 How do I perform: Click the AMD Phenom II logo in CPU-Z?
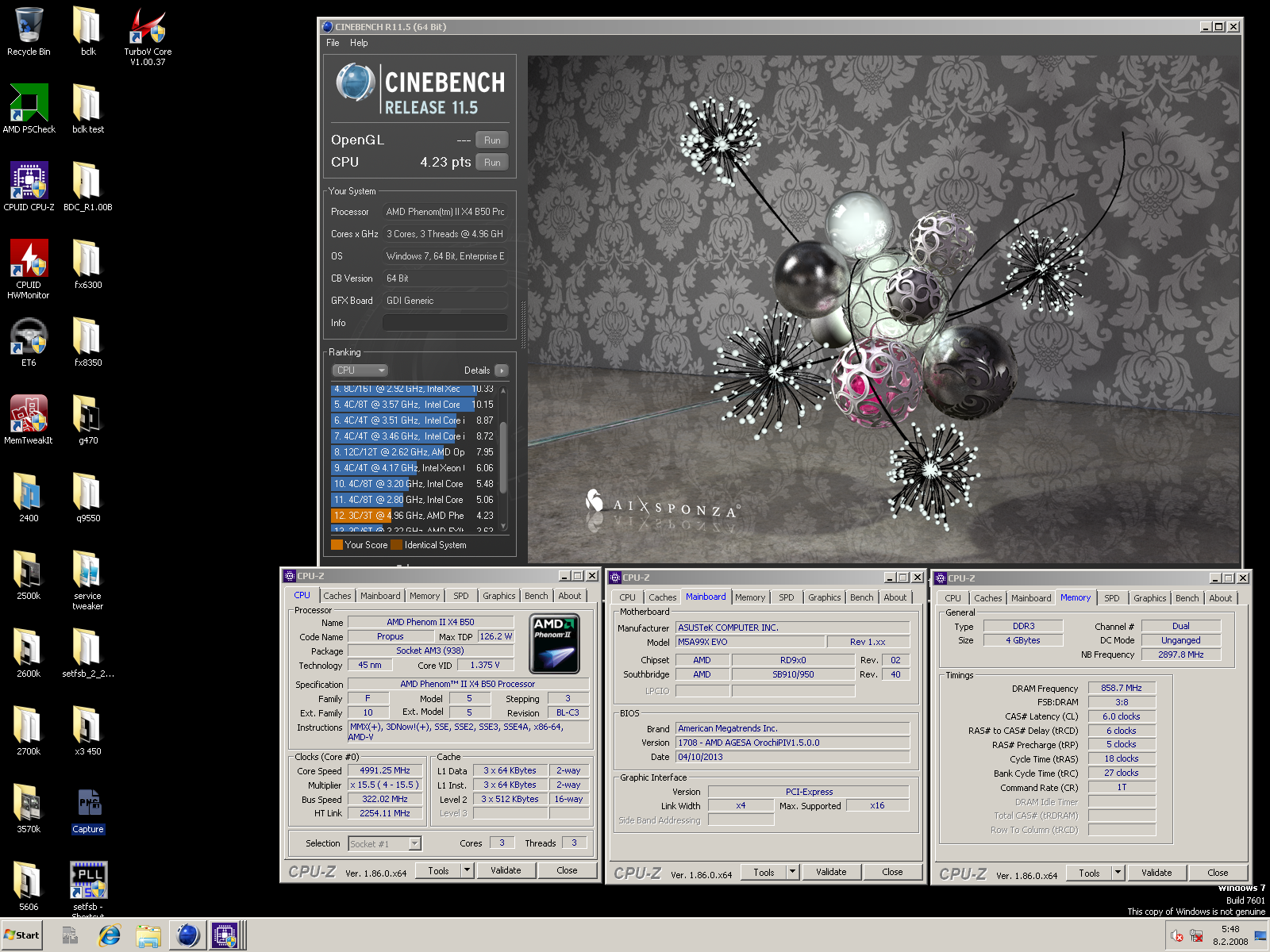555,643
